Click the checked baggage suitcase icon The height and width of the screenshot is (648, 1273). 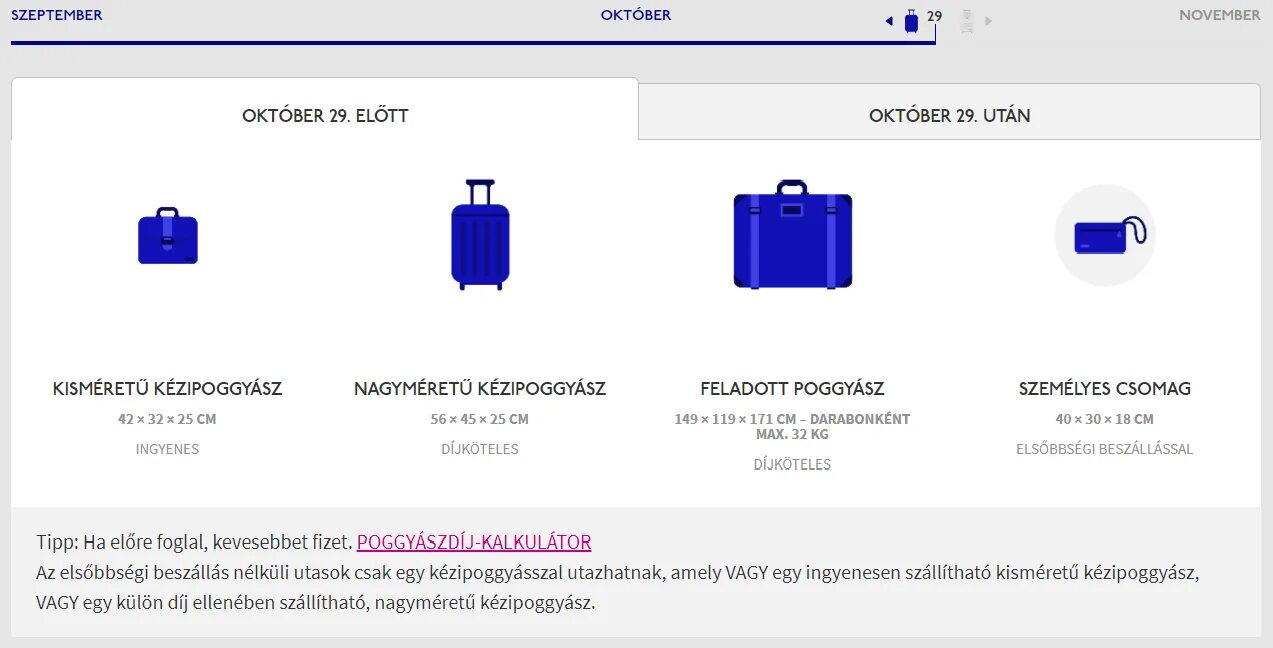coord(792,236)
